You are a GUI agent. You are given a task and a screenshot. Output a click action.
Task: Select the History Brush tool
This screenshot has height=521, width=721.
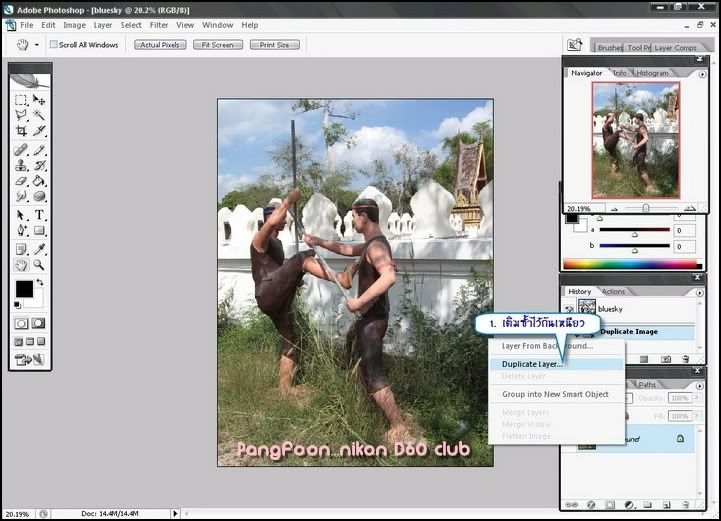click(x=39, y=165)
